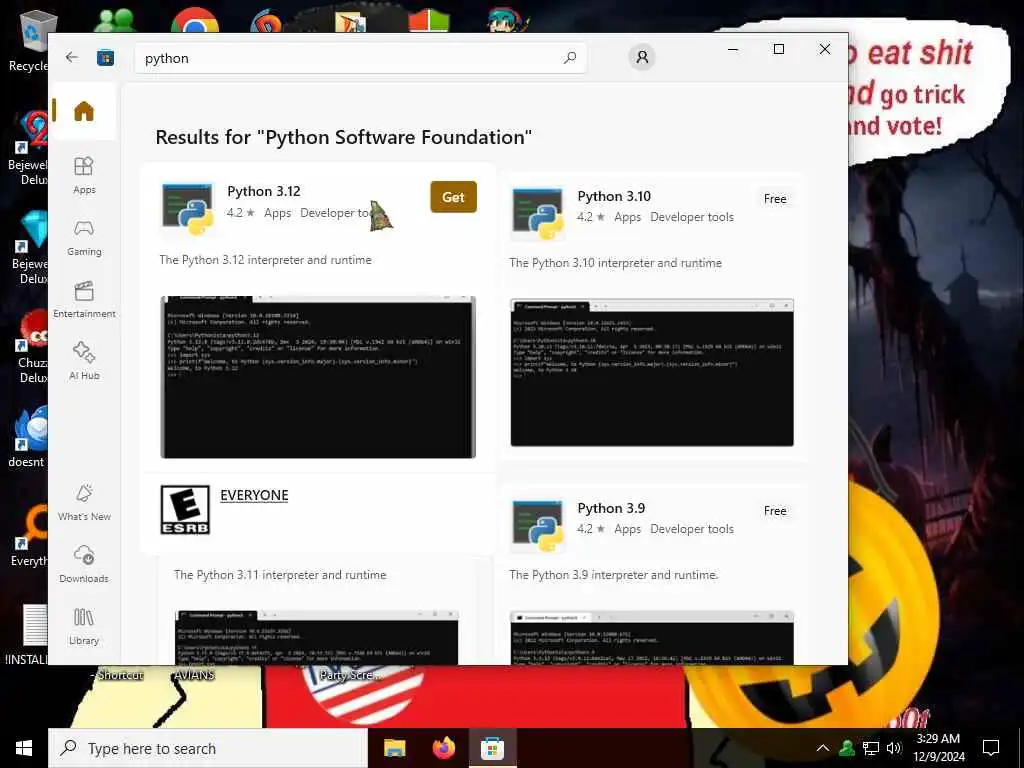Show hidden system tray icons
Image resolution: width=1024 pixels, height=768 pixels.
point(823,748)
